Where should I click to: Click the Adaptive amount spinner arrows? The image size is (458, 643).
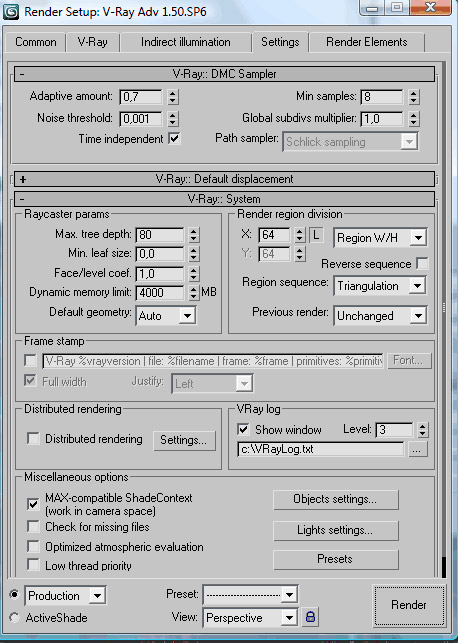[173, 97]
